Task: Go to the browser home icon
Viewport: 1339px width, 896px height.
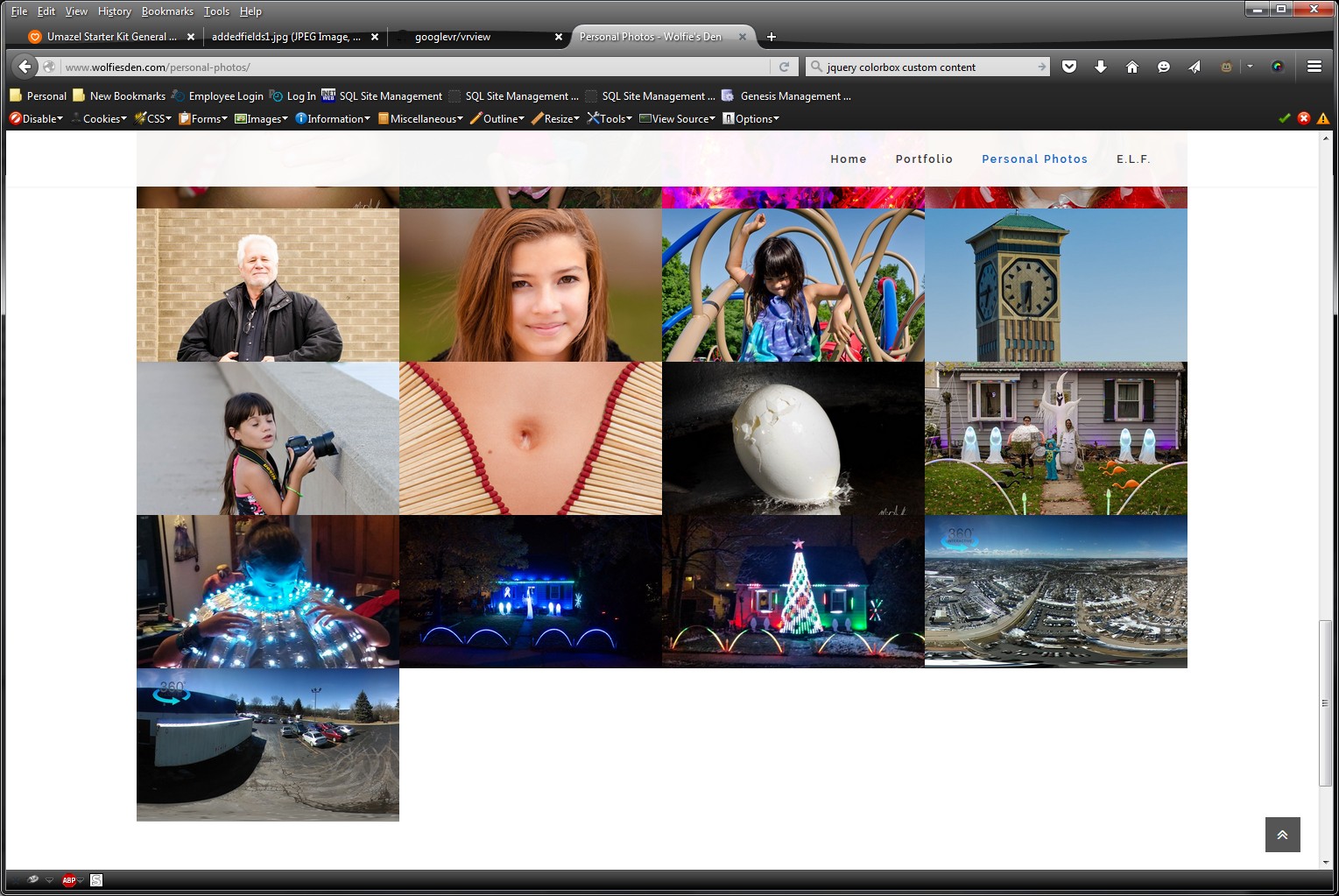Action: (x=1132, y=67)
